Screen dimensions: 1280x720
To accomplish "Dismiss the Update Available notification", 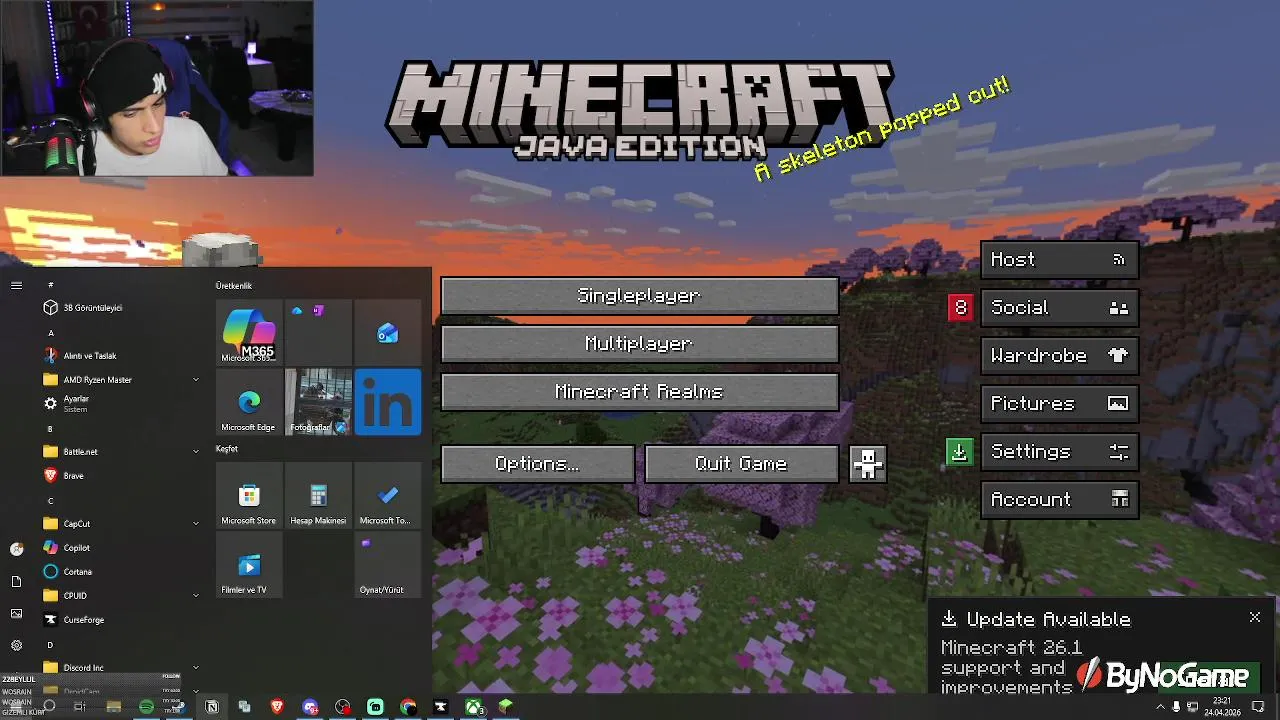I will (x=1255, y=617).
